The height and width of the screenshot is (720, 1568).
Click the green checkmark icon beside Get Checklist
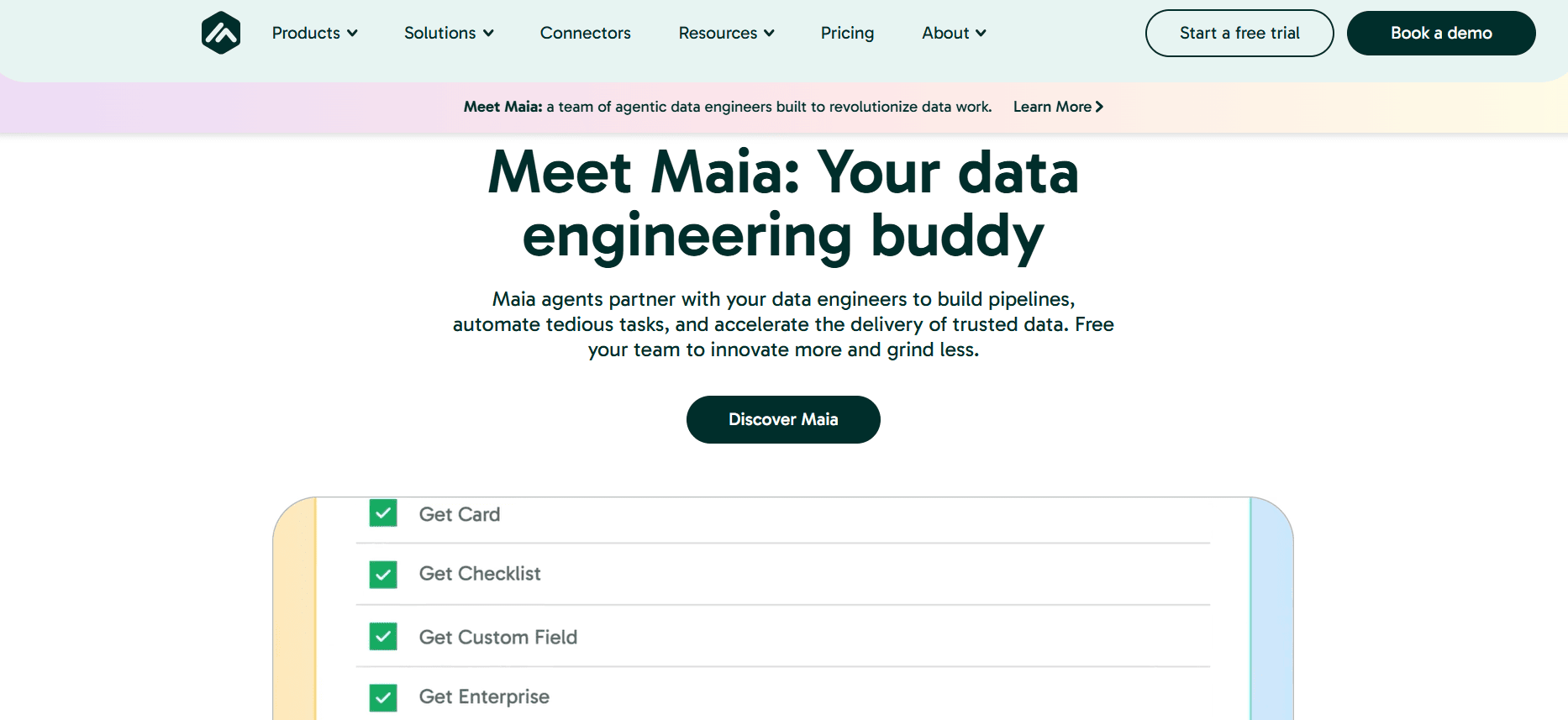[x=383, y=575]
